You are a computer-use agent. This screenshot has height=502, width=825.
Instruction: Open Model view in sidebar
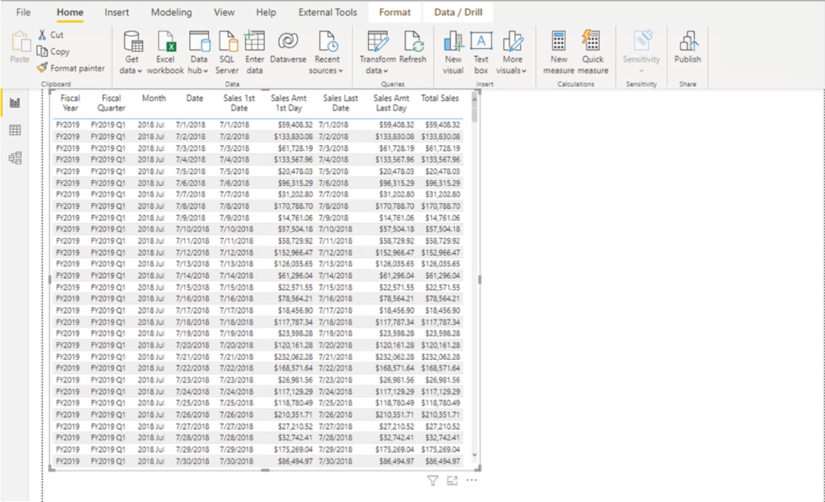(x=15, y=158)
